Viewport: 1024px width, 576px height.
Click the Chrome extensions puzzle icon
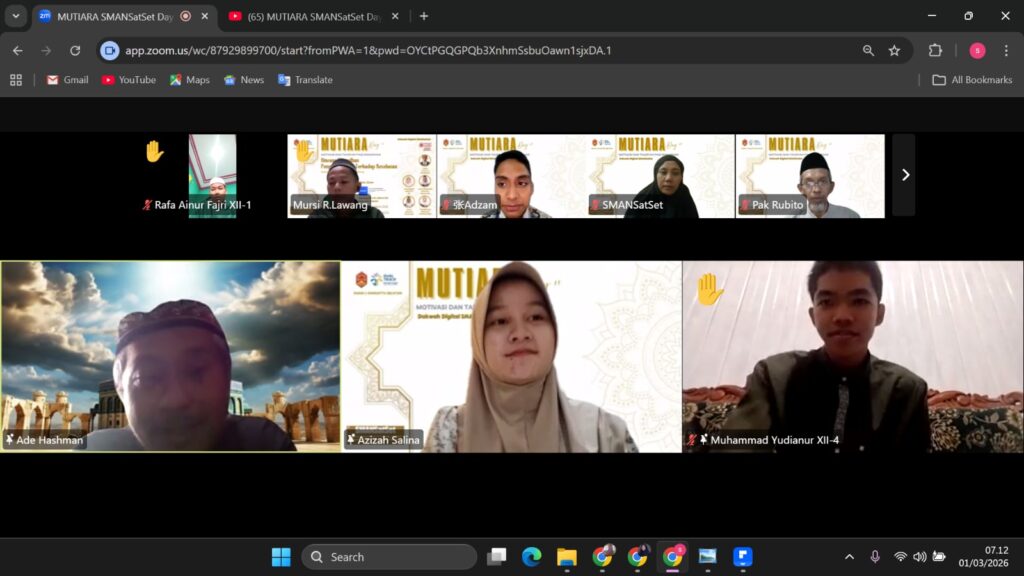point(935,50)
